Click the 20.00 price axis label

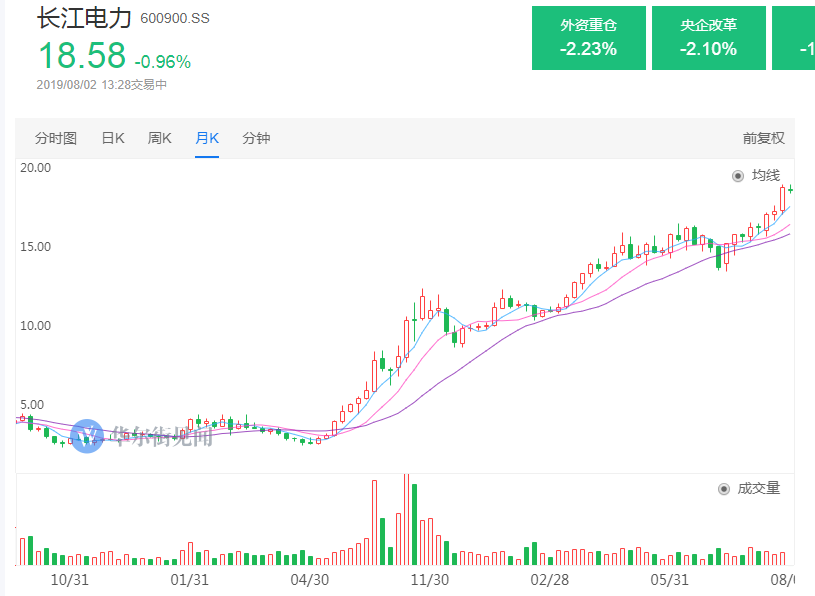(35, 168)
